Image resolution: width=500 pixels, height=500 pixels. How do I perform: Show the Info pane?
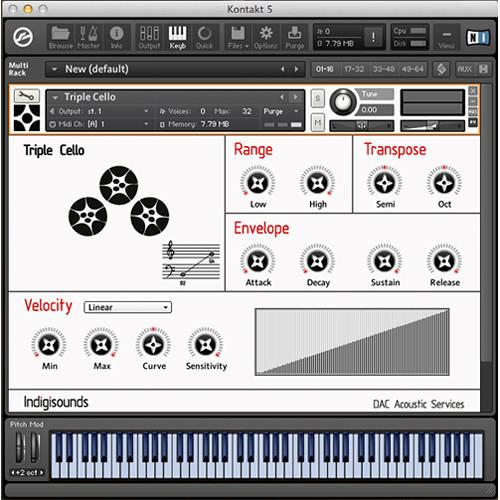(116, 37)
